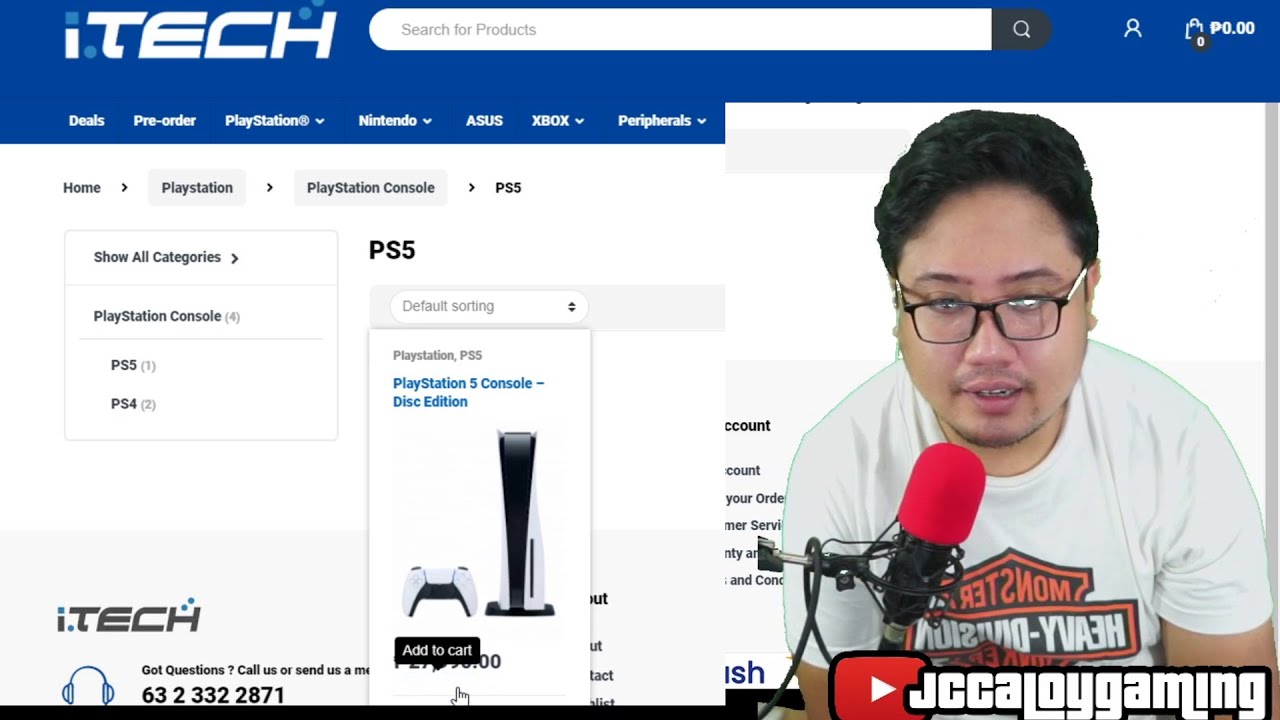The width and height of the screenshot is (1280, 720).
Task: Click phone number 63 2 332 2871
Action: [213, 695]
